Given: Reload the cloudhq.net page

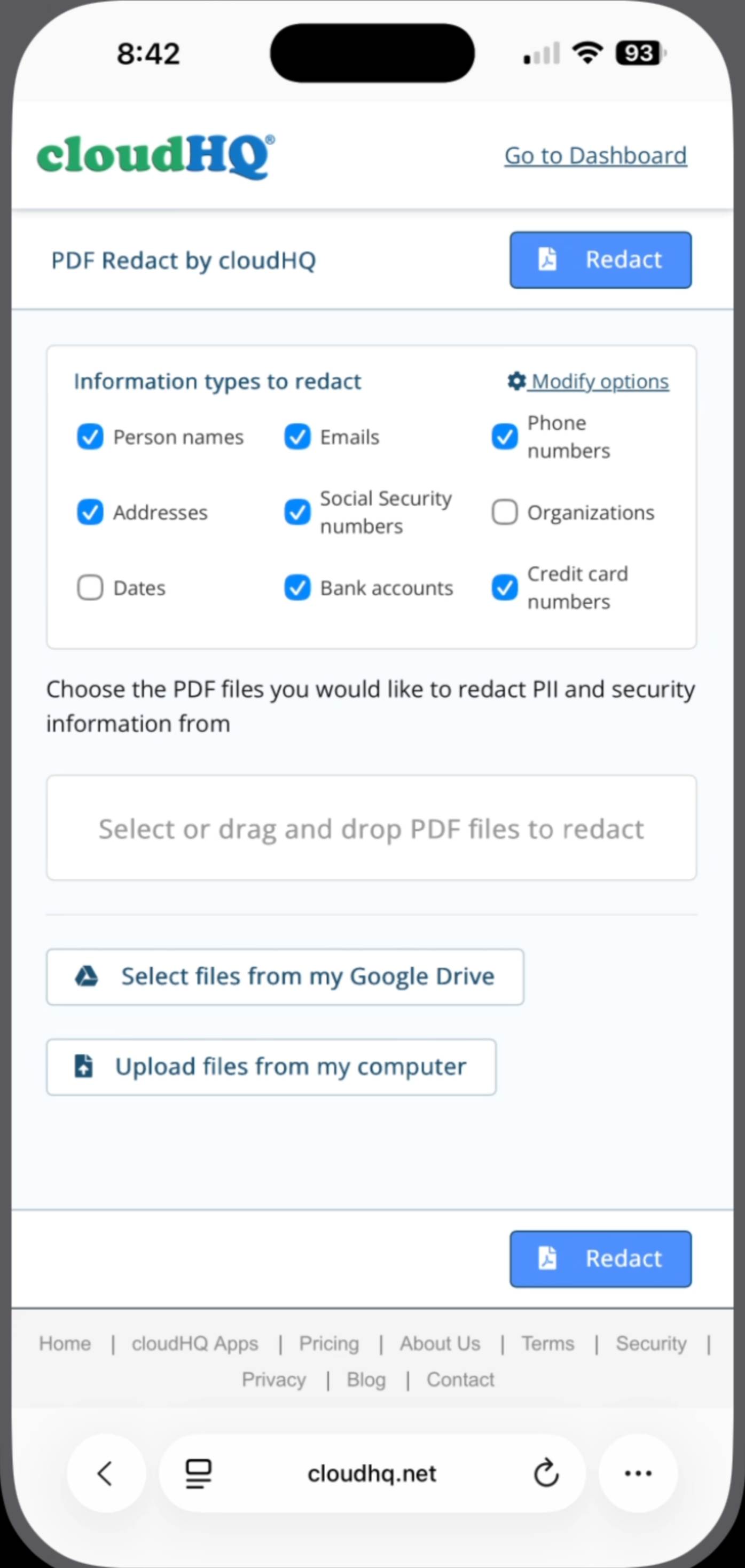Looking at the screenshot, I should click(546, 1473).
